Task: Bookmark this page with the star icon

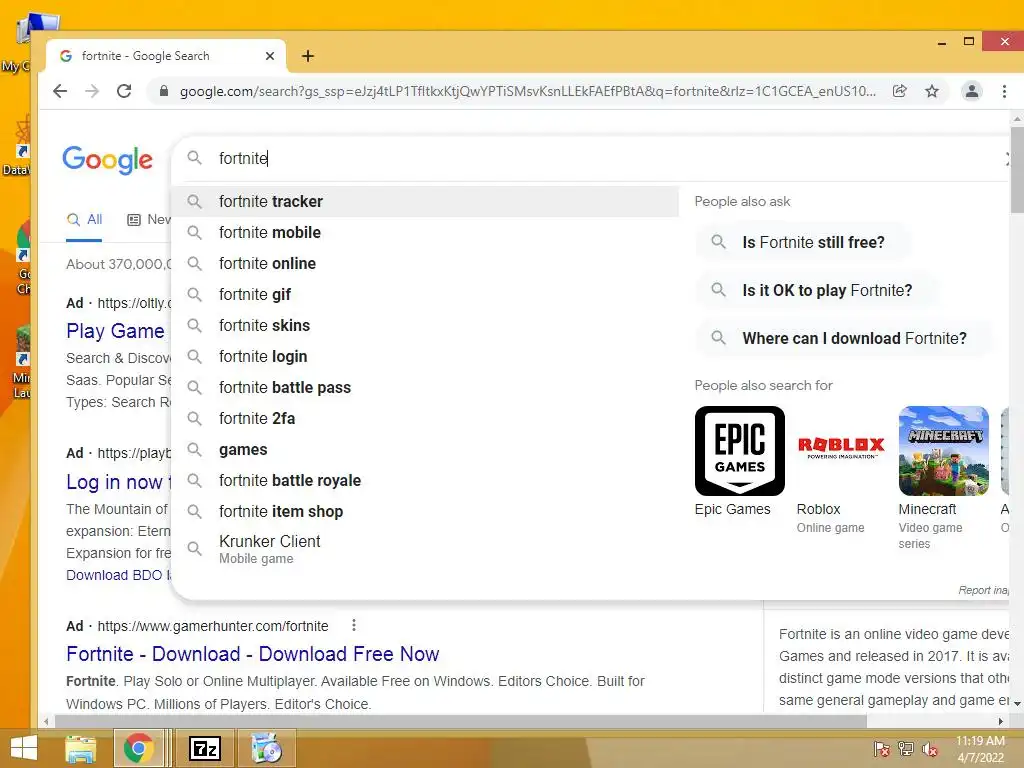Action: pyautogui.click(x=932, y=91)
